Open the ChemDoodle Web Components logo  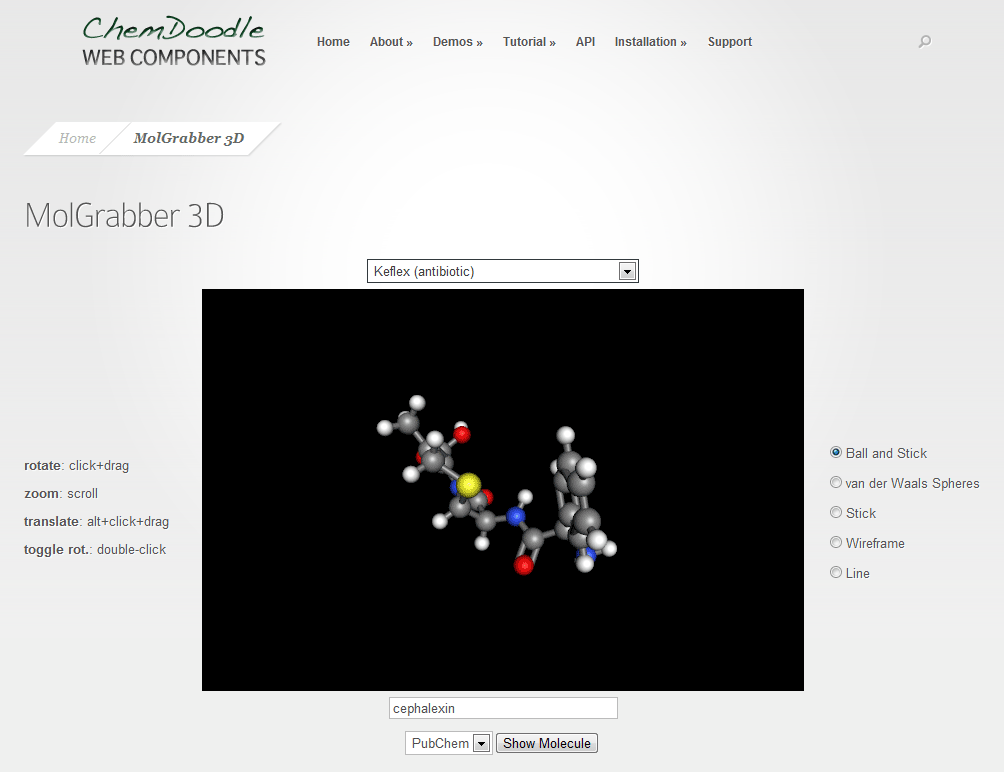pos(174,42)
